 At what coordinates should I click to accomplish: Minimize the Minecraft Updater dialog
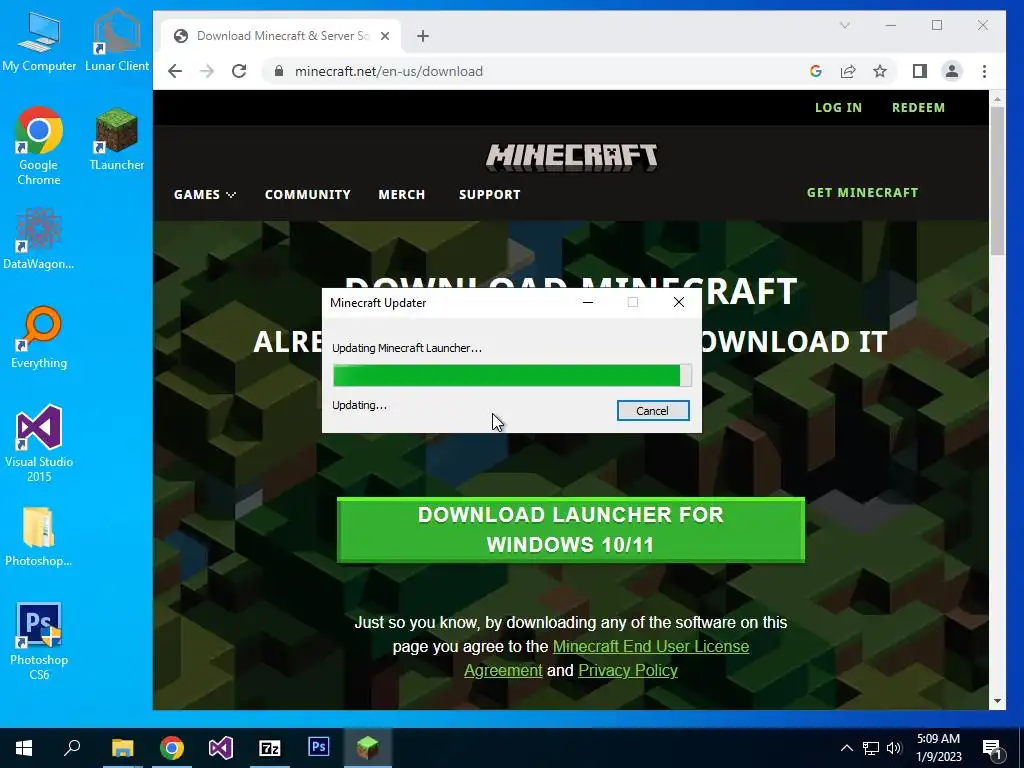click(588, 302)
